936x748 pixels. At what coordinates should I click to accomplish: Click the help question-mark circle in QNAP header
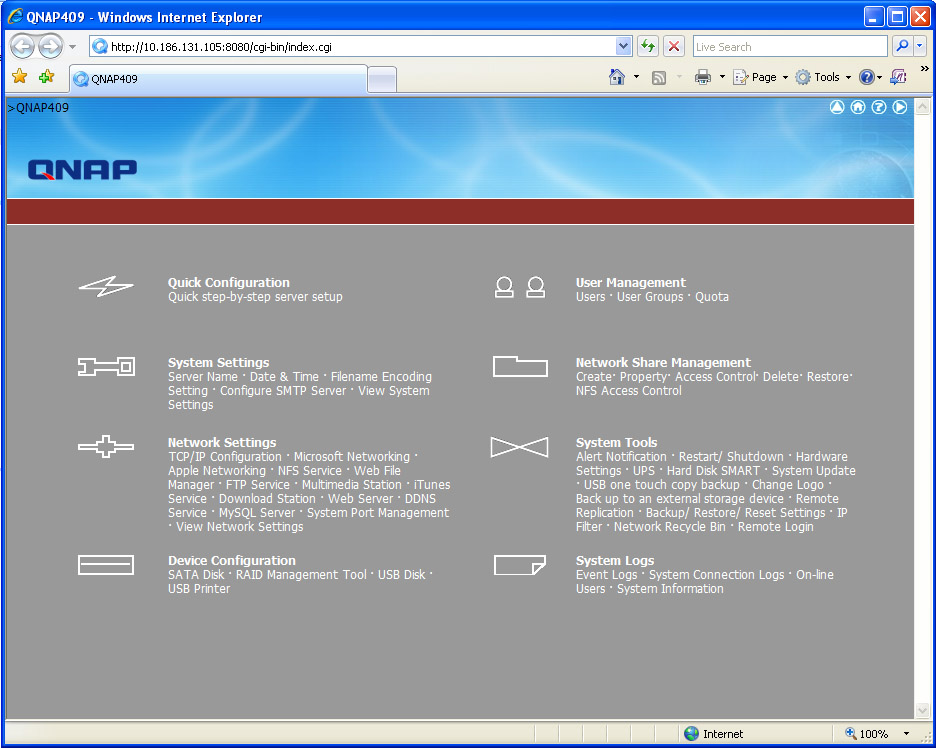click(879, 107)
